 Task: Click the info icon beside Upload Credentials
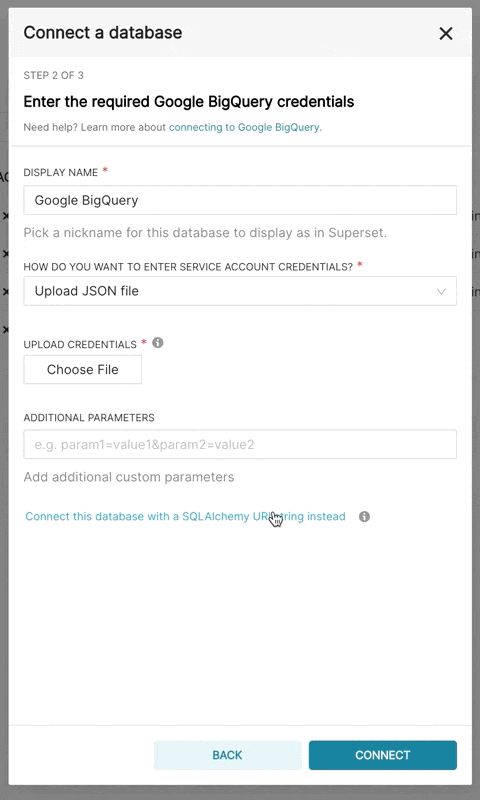click(158, 343)
